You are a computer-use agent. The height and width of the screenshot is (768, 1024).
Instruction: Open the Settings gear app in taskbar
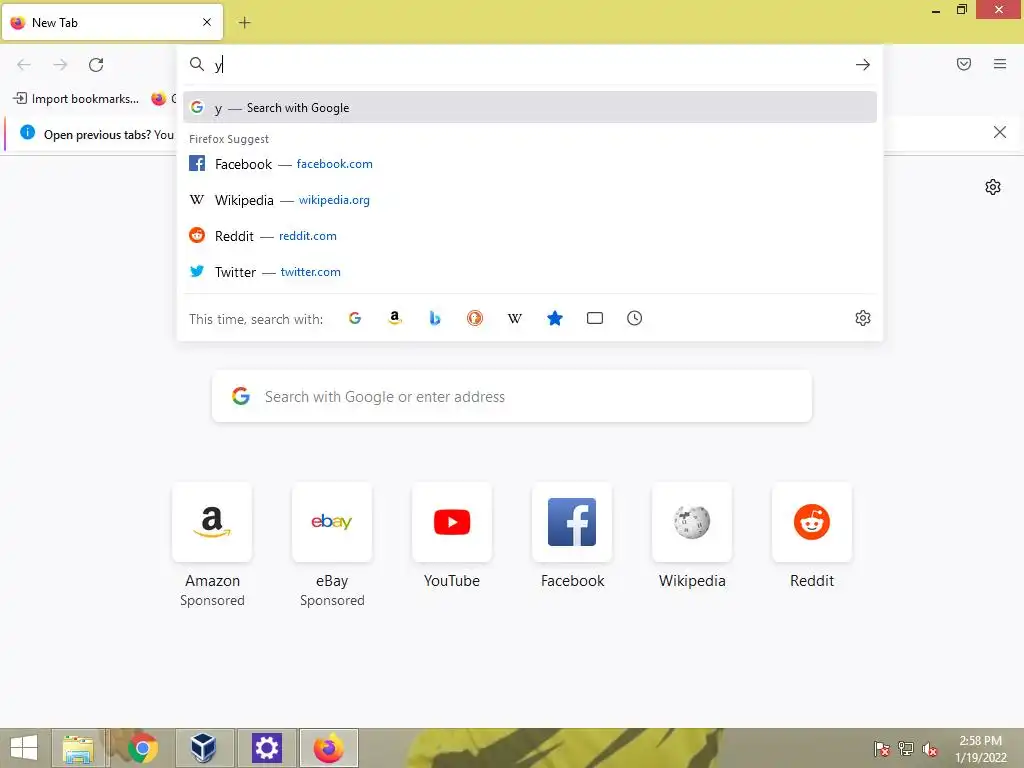pyautogui.click(x=266, y=748)
